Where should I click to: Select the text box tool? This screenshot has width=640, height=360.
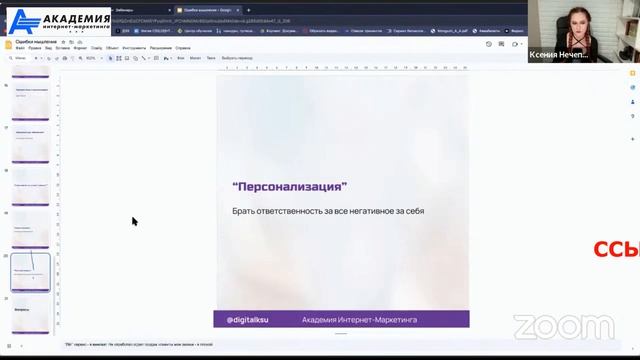[119, 58]
